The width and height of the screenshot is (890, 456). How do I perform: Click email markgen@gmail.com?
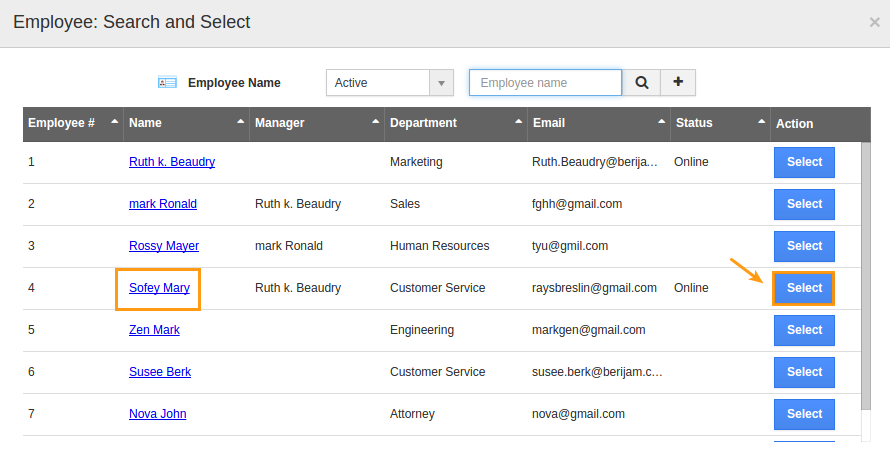589,330
